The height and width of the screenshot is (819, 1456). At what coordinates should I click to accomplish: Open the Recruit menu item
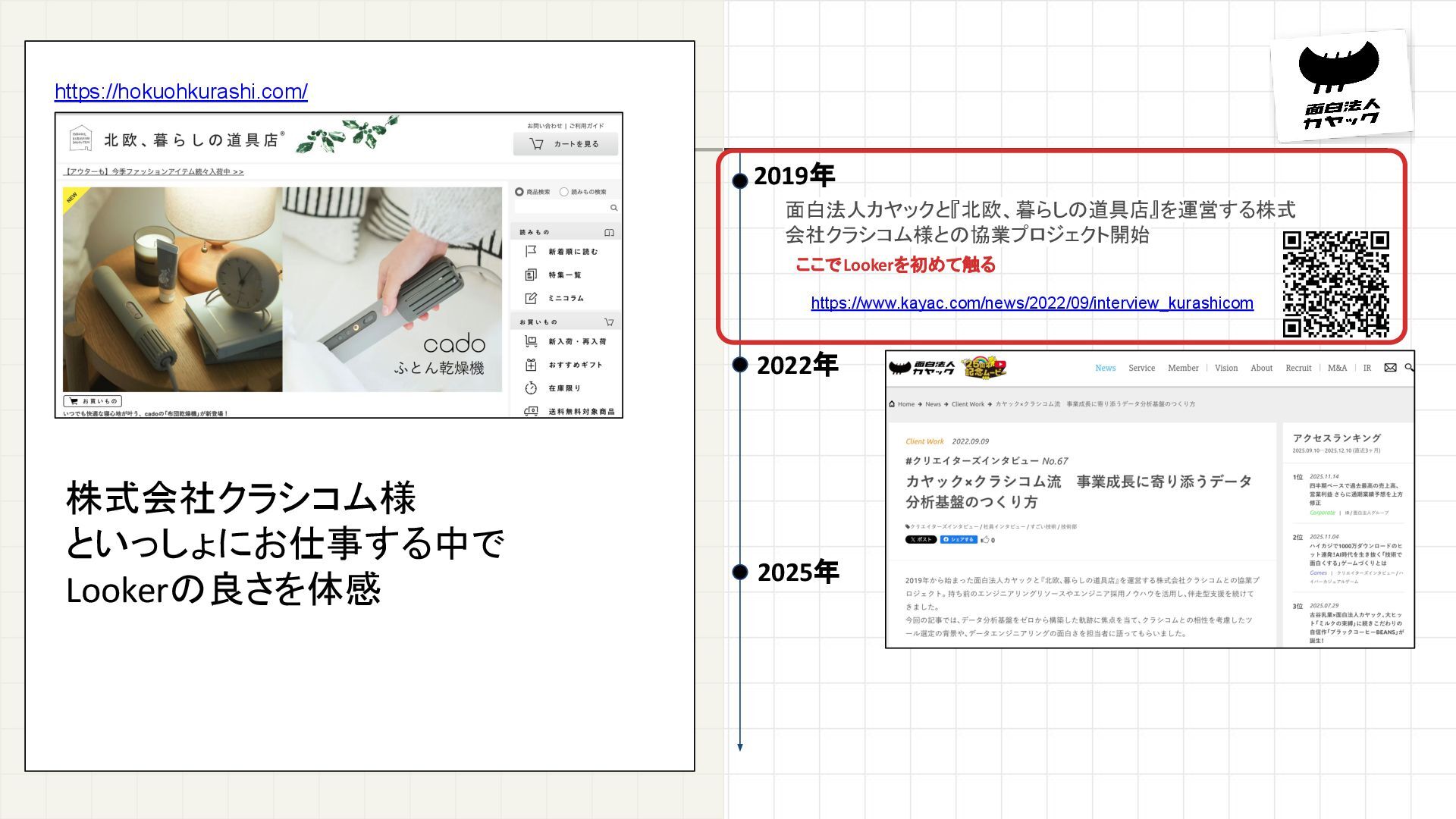click(x=1298, y=368)
